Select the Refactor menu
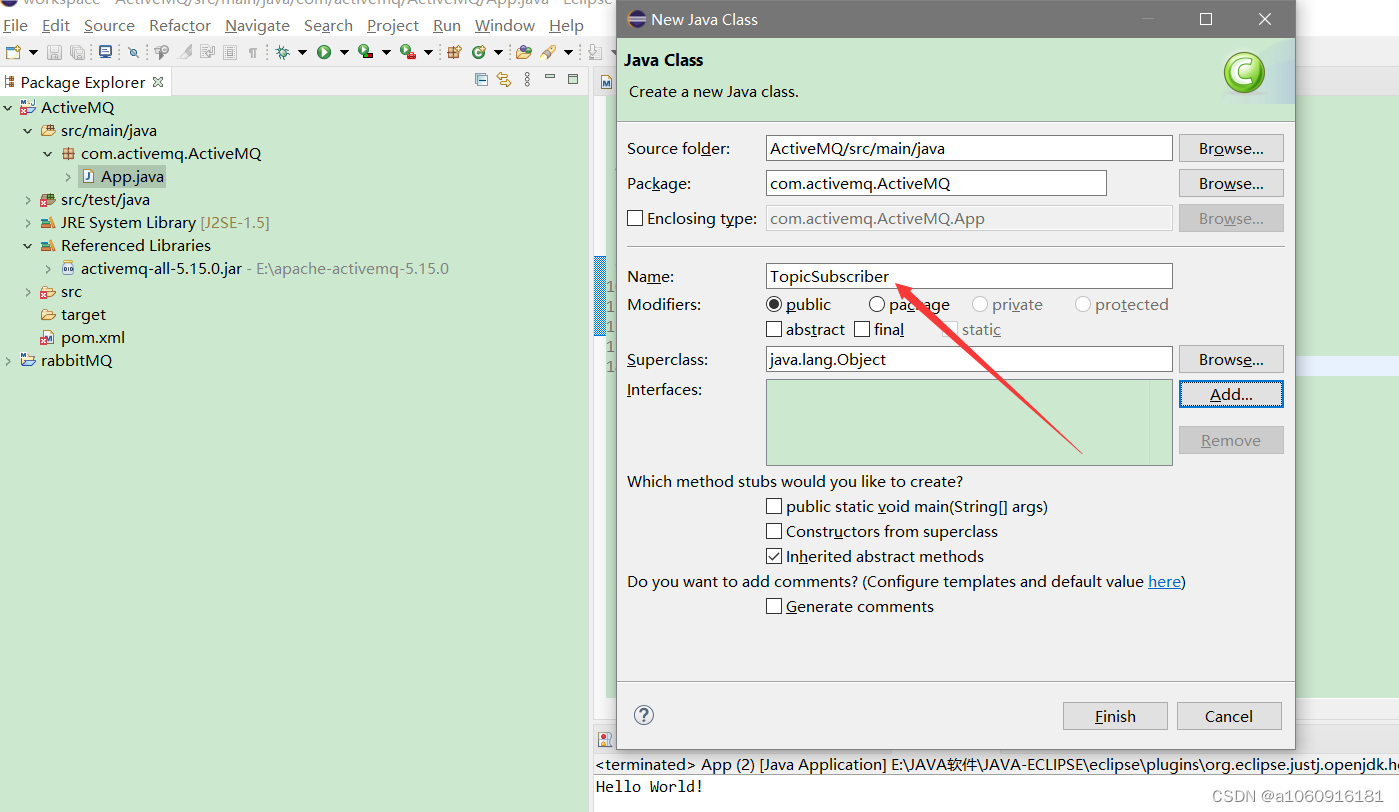The image size is (1399, 812). coord(180,25)
